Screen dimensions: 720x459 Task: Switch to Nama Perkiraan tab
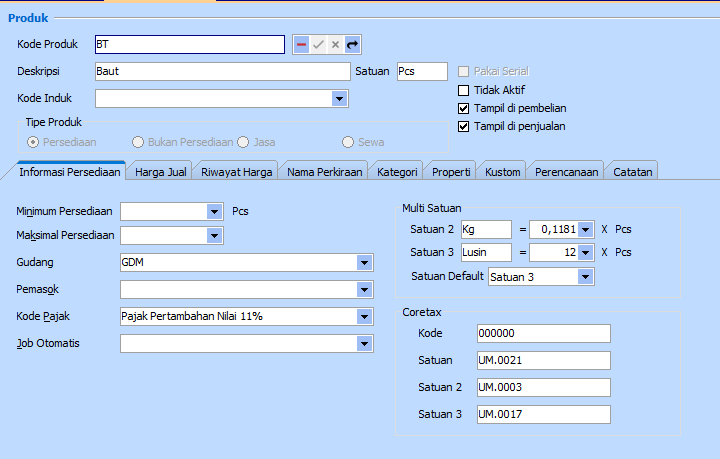pyautogui.click(x=325, y=172)
